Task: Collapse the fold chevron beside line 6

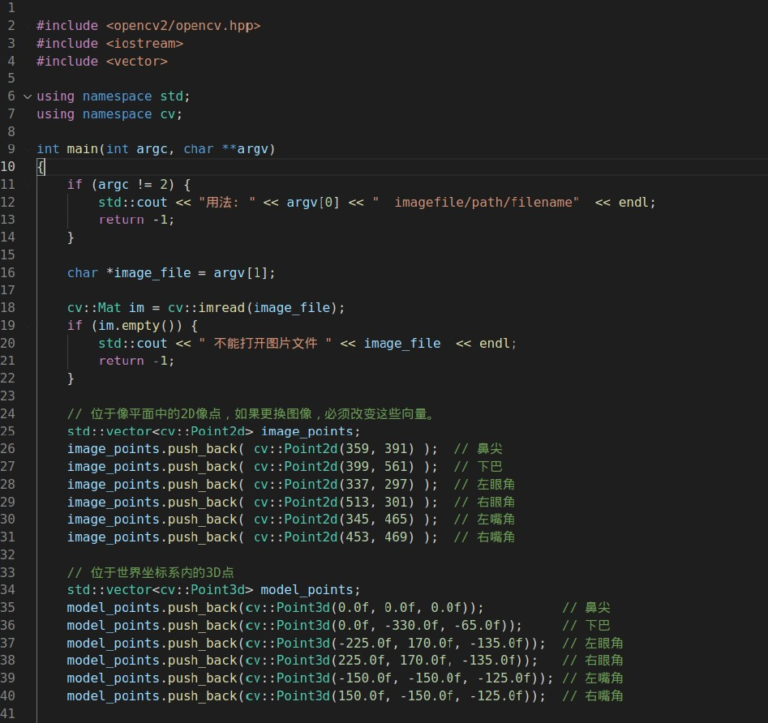Action: point(27,97)
